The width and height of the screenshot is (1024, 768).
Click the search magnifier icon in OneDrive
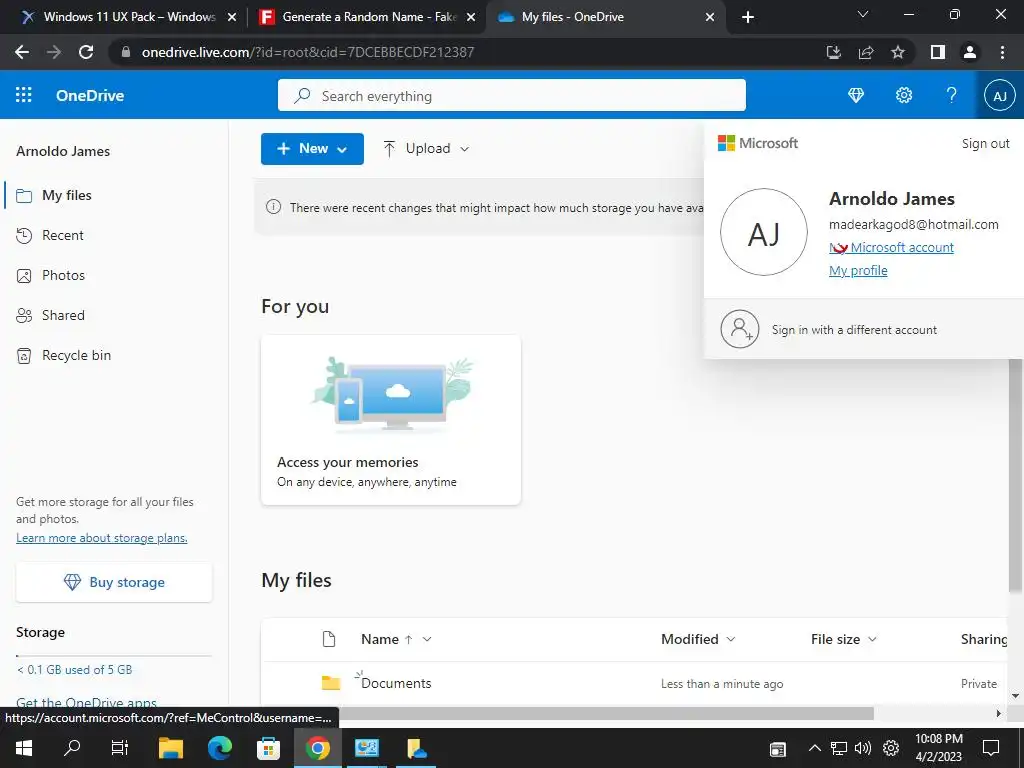point(302,96)
